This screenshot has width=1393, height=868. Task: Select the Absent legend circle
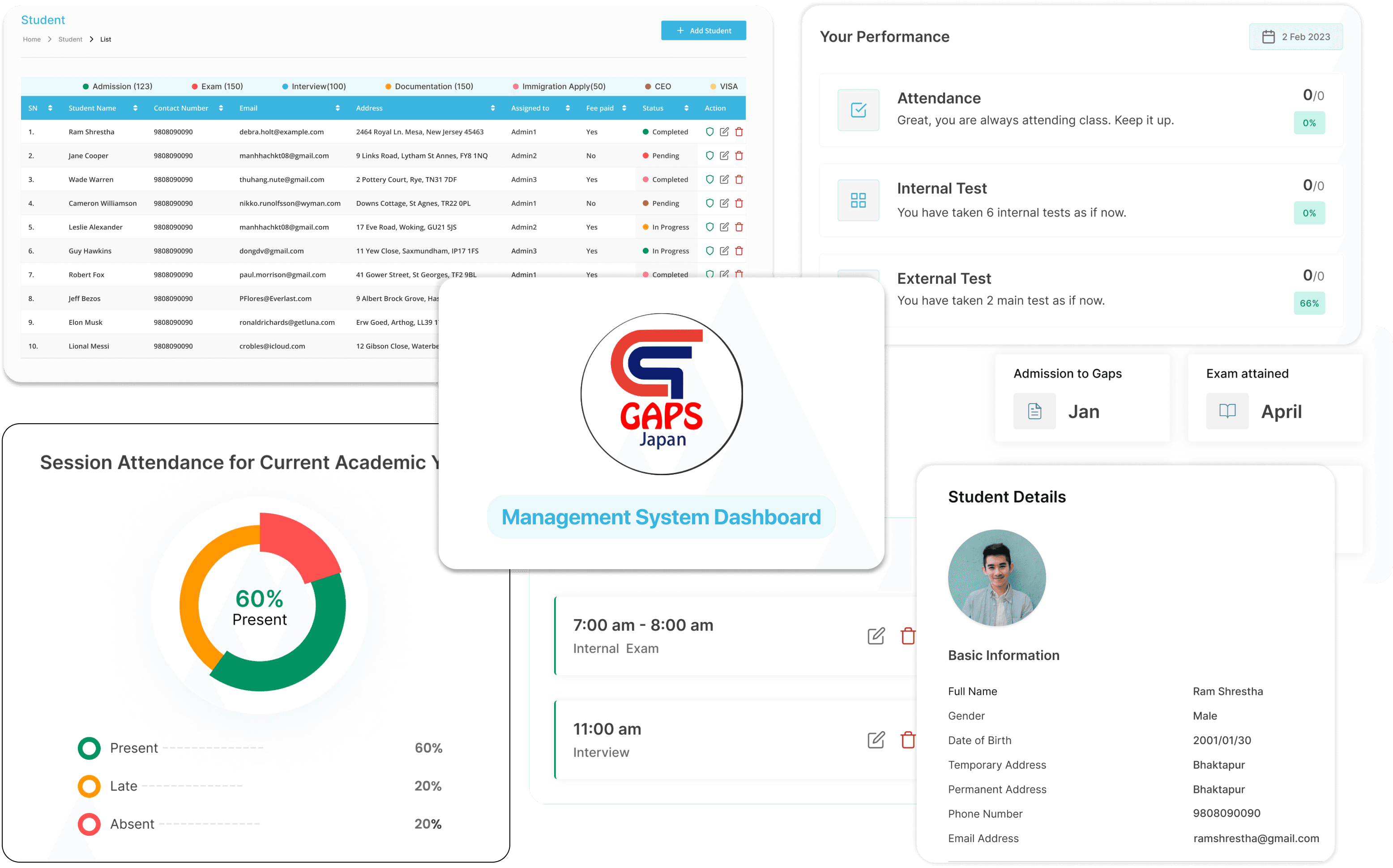click(x=90, y=824)
